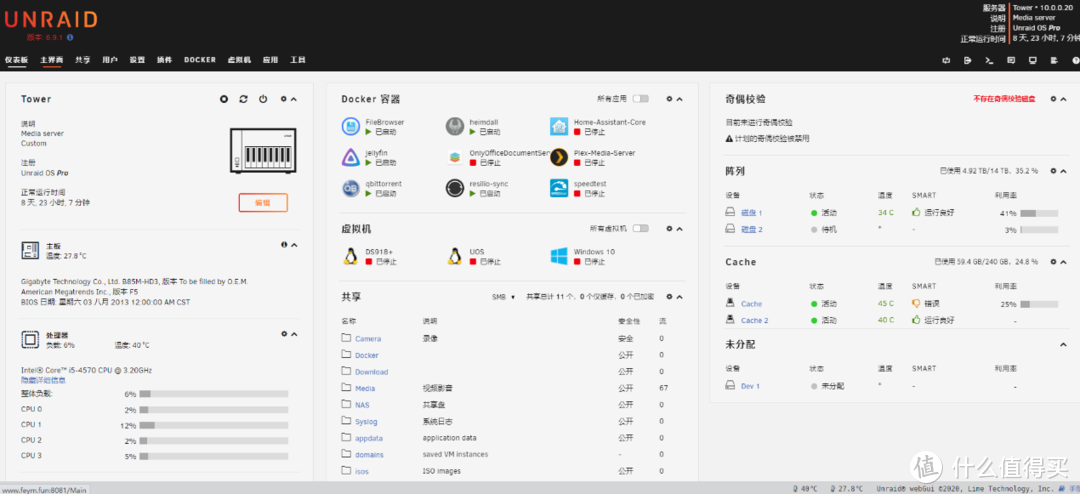Click the logout icon in header
This screenshot has height=494, width=1080.
(968, 61)
